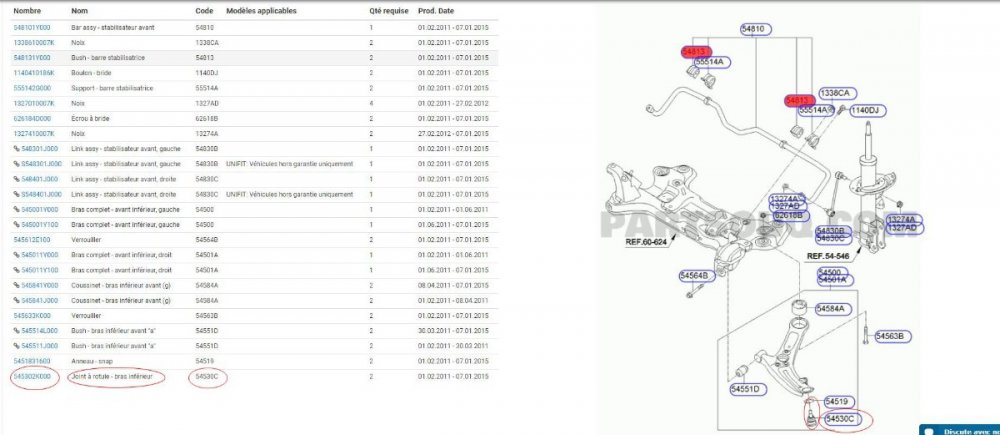The width and height of the screenshot is (1000, 435).
Task: Click link icon beside part 545841Y000
Action: click(17, 285)
